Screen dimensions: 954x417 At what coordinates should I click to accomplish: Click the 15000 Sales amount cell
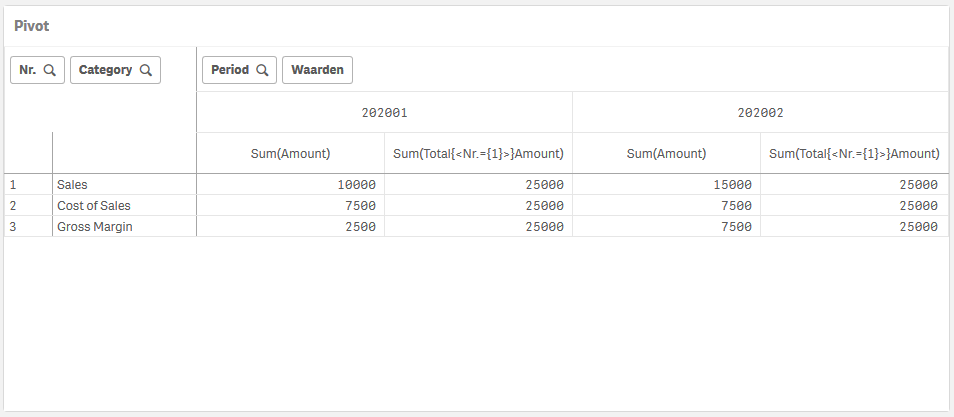[x=667, y=185]
